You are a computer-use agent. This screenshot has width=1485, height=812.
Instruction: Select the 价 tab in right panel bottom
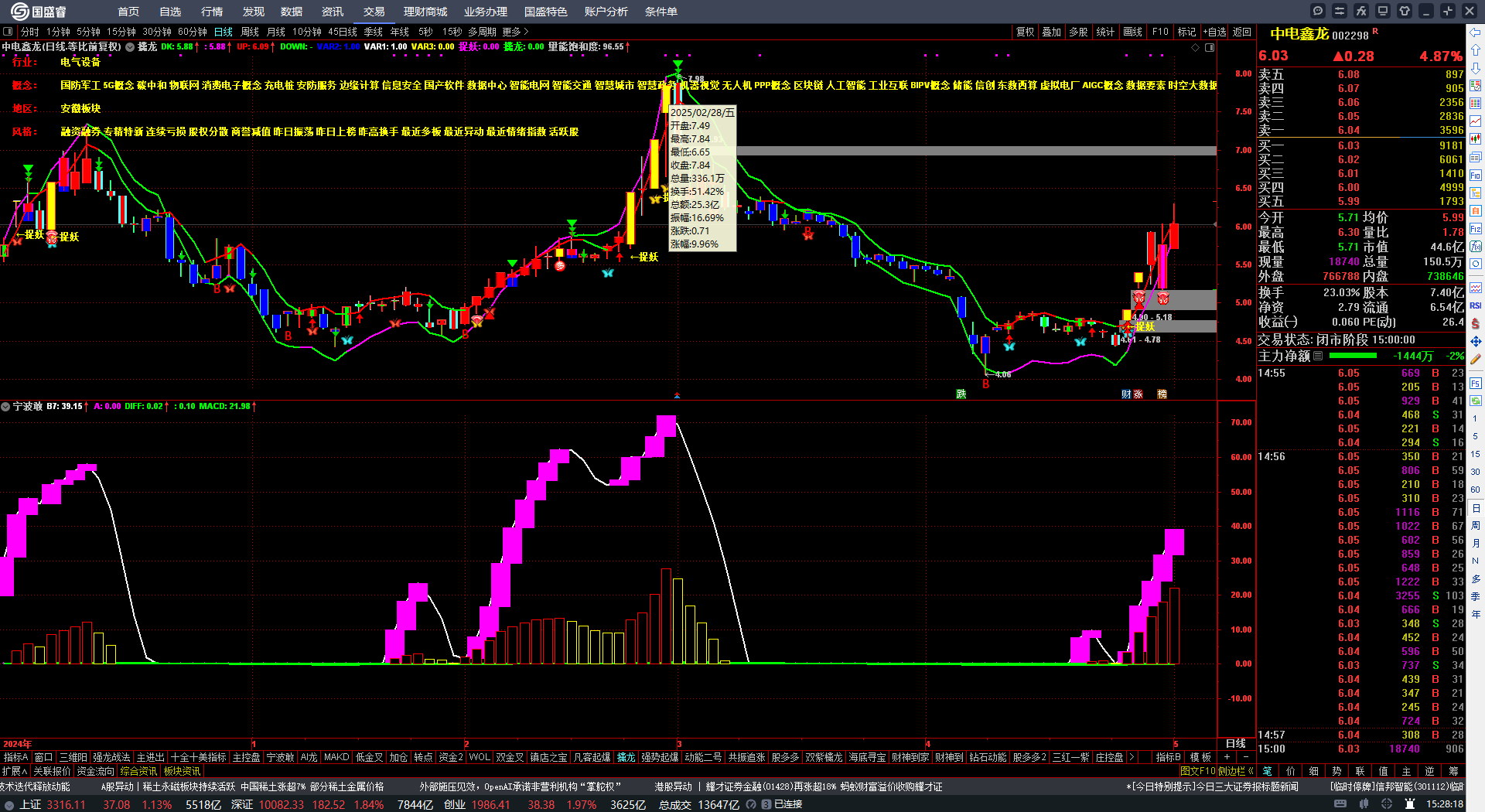click(x=1290, y=771)
